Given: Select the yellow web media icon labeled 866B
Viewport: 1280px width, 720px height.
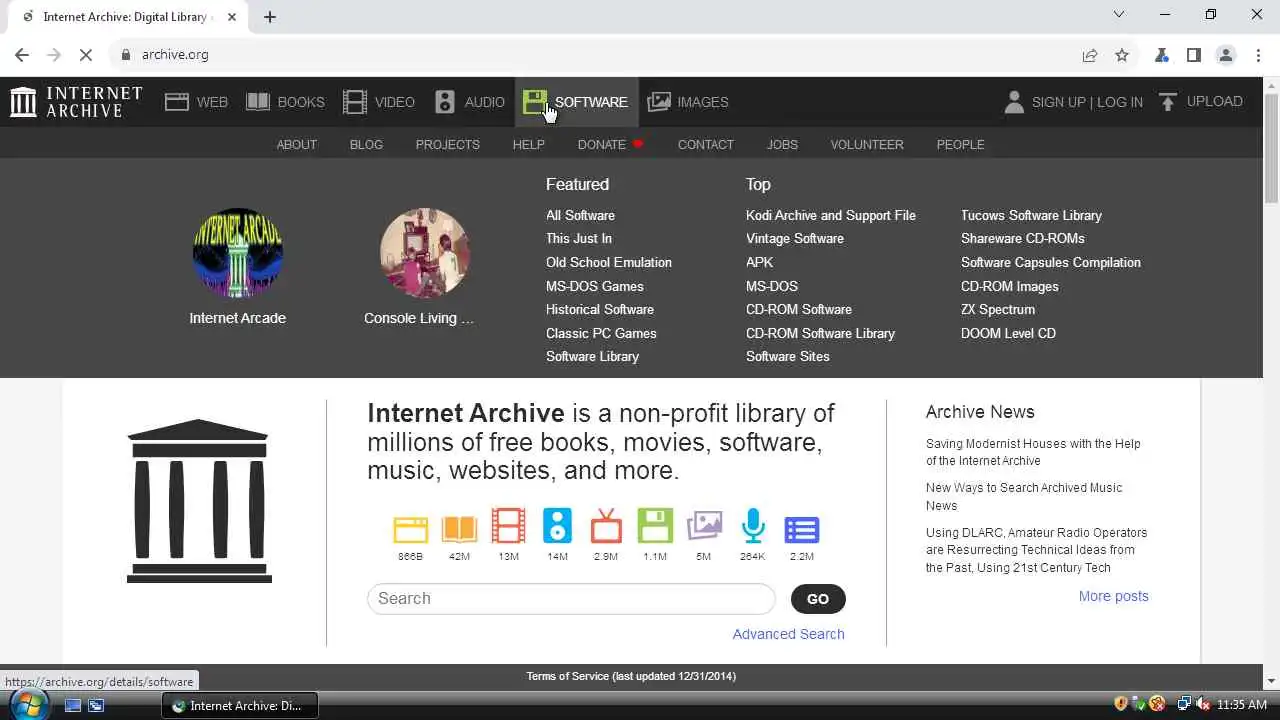Looking at the screenshot, I should 410,529.
